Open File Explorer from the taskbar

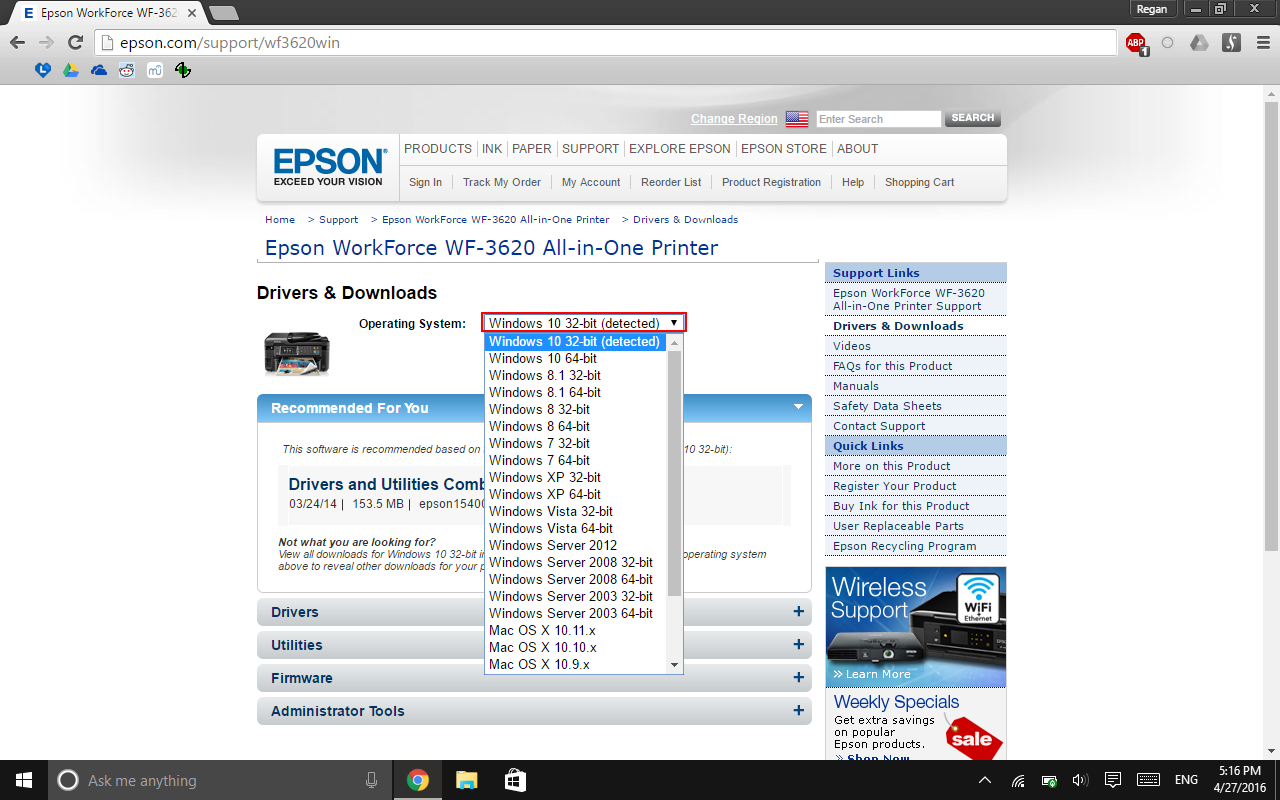pos(466,780)
